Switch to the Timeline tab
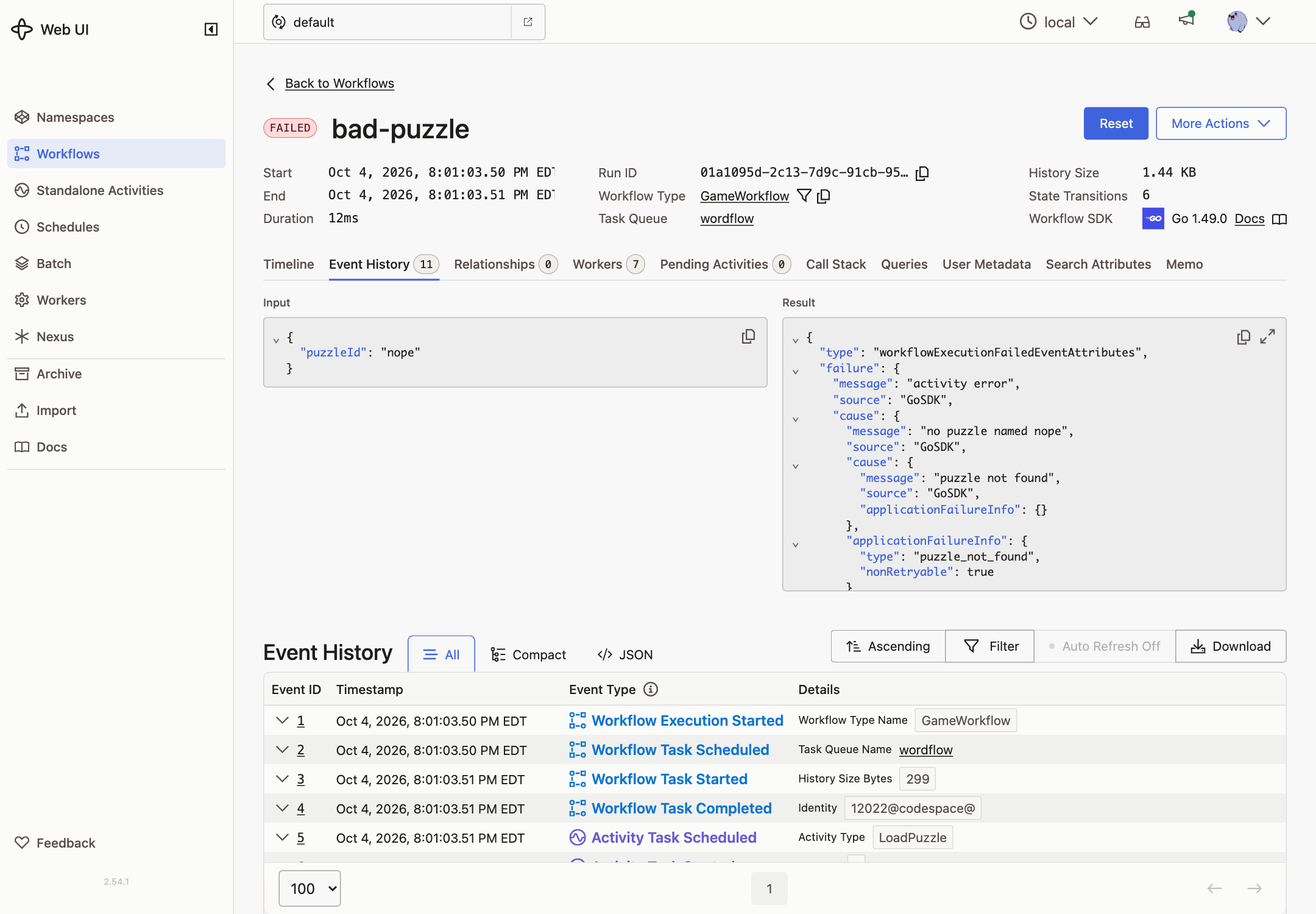This screenshot has width=1316, height=914. 289,264
